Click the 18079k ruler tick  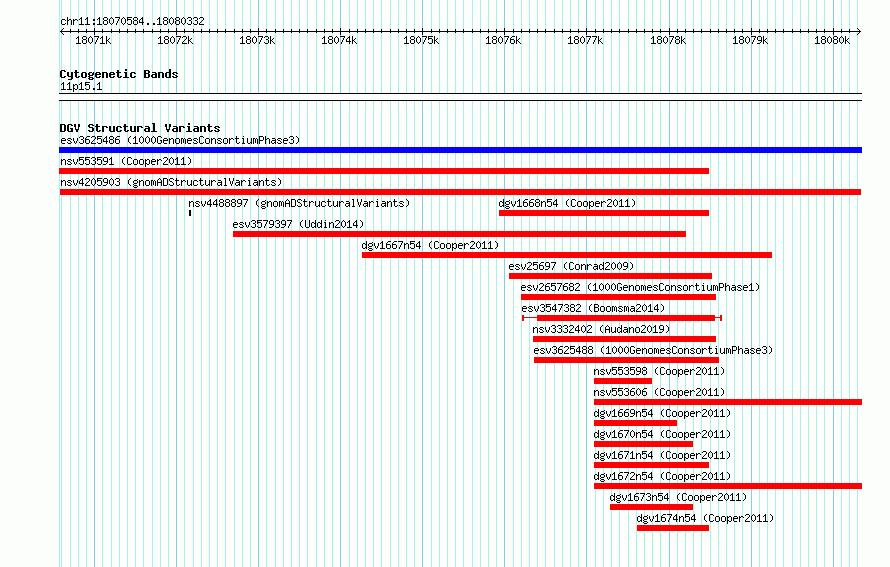[750, 40]
